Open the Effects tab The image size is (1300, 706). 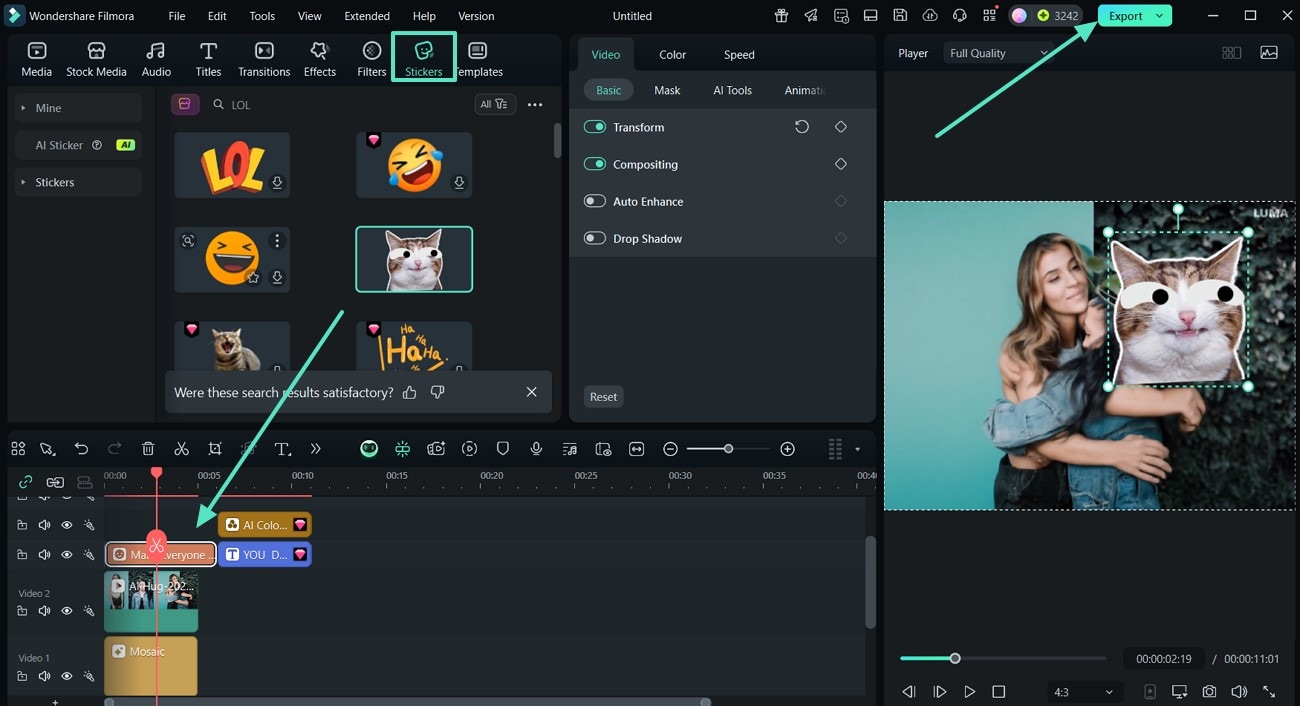click(320, 59)
